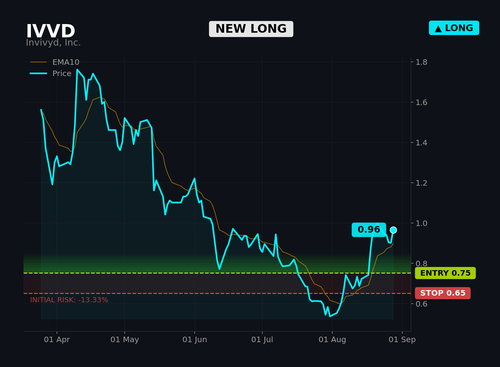Click the 1.8 price axis tick
The width and height of the screenshot is (500, 367).
[x=421, y=62]
